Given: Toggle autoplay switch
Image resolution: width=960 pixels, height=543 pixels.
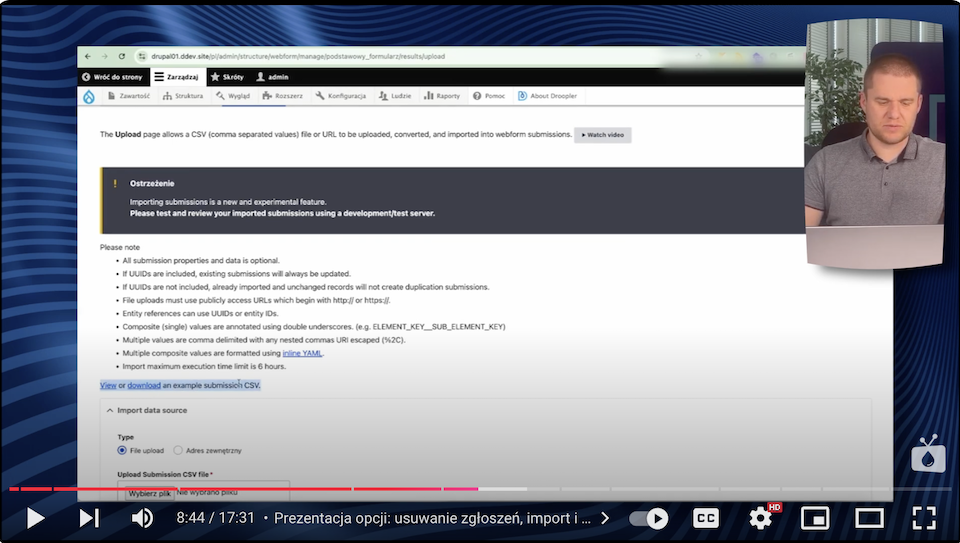Looking at the screenshot, I should click(649, 519).
